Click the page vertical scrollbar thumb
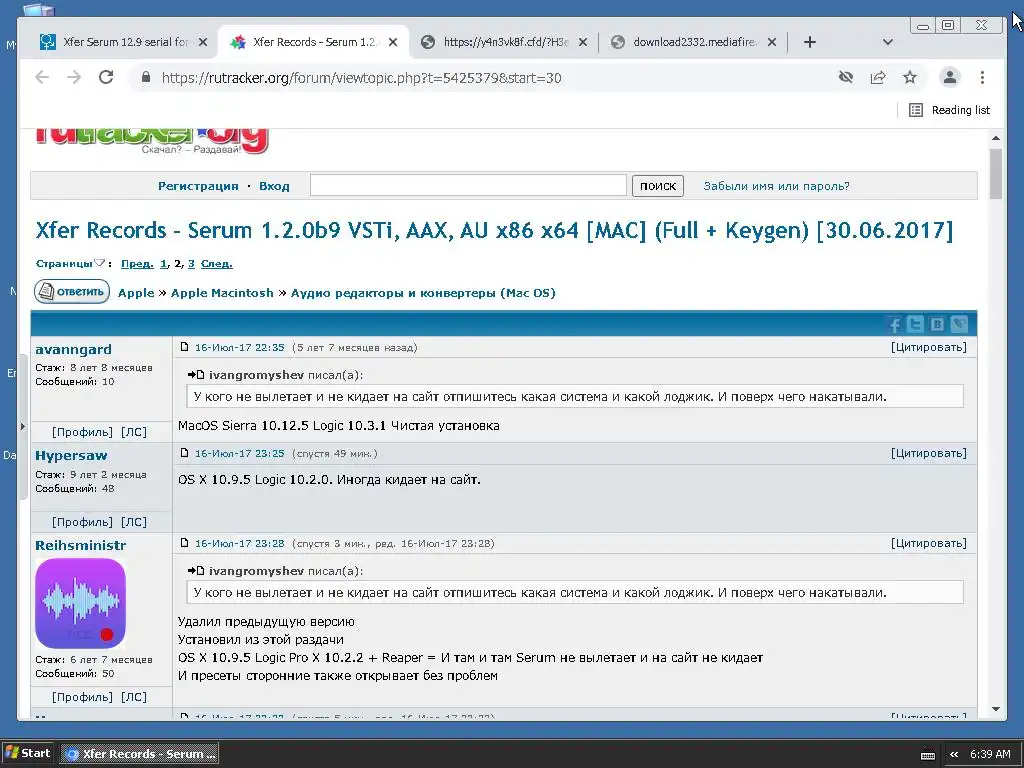The width and height of the screenshot is (1024, 768). tap(995, 174)
